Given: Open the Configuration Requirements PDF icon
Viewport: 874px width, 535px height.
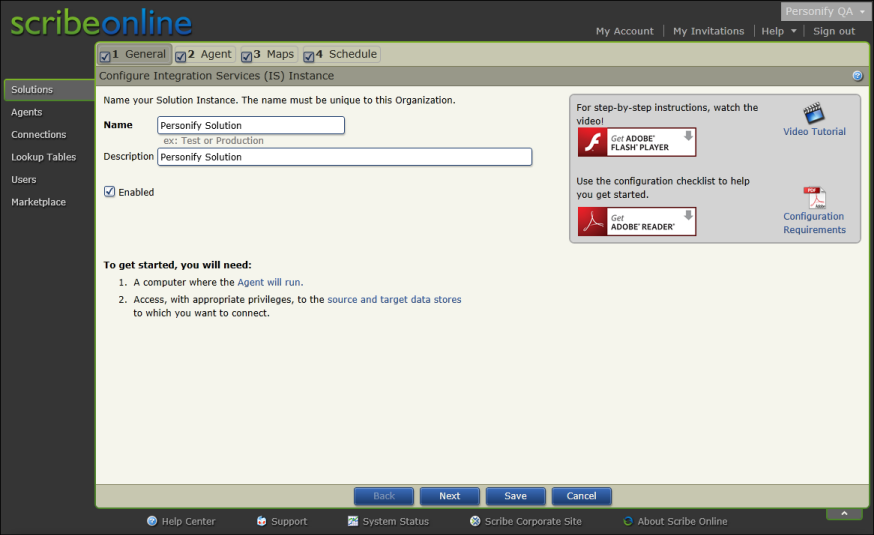Looking at the screenshot, I should coord(814,198).
